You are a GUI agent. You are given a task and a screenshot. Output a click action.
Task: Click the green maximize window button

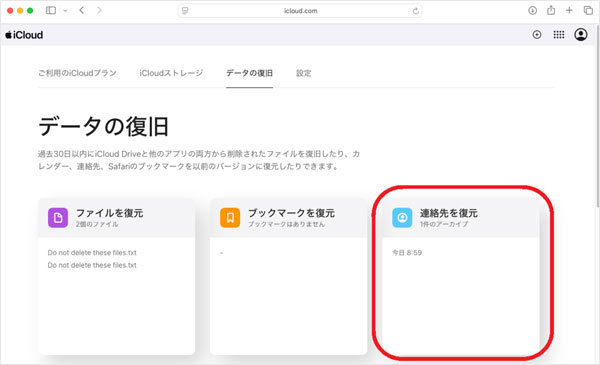click(x=30, y=11)
